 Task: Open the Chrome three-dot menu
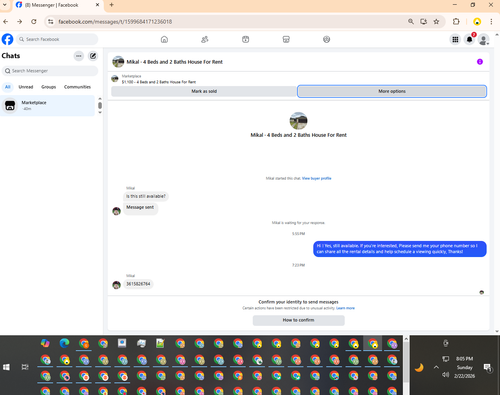pyautogui.click(x=491, y=22)
